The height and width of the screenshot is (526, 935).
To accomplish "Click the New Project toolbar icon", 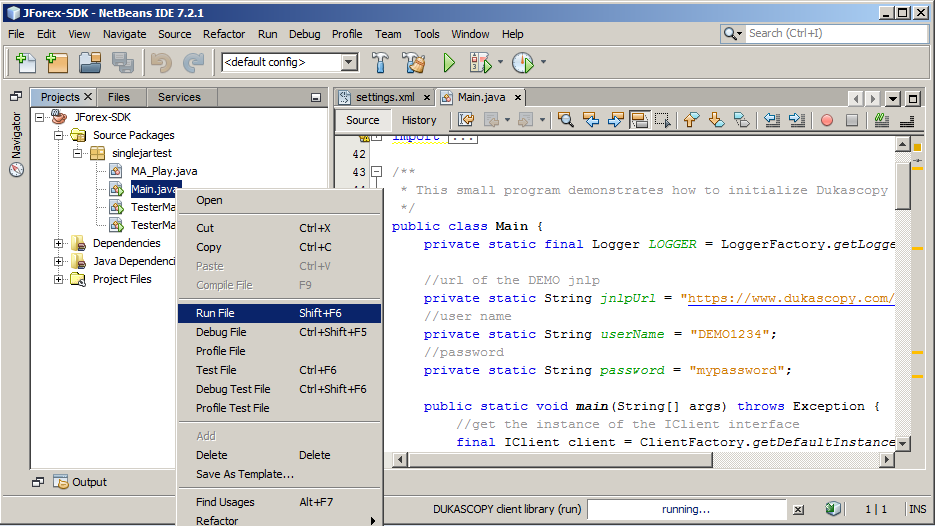I will tap(57, 62).
